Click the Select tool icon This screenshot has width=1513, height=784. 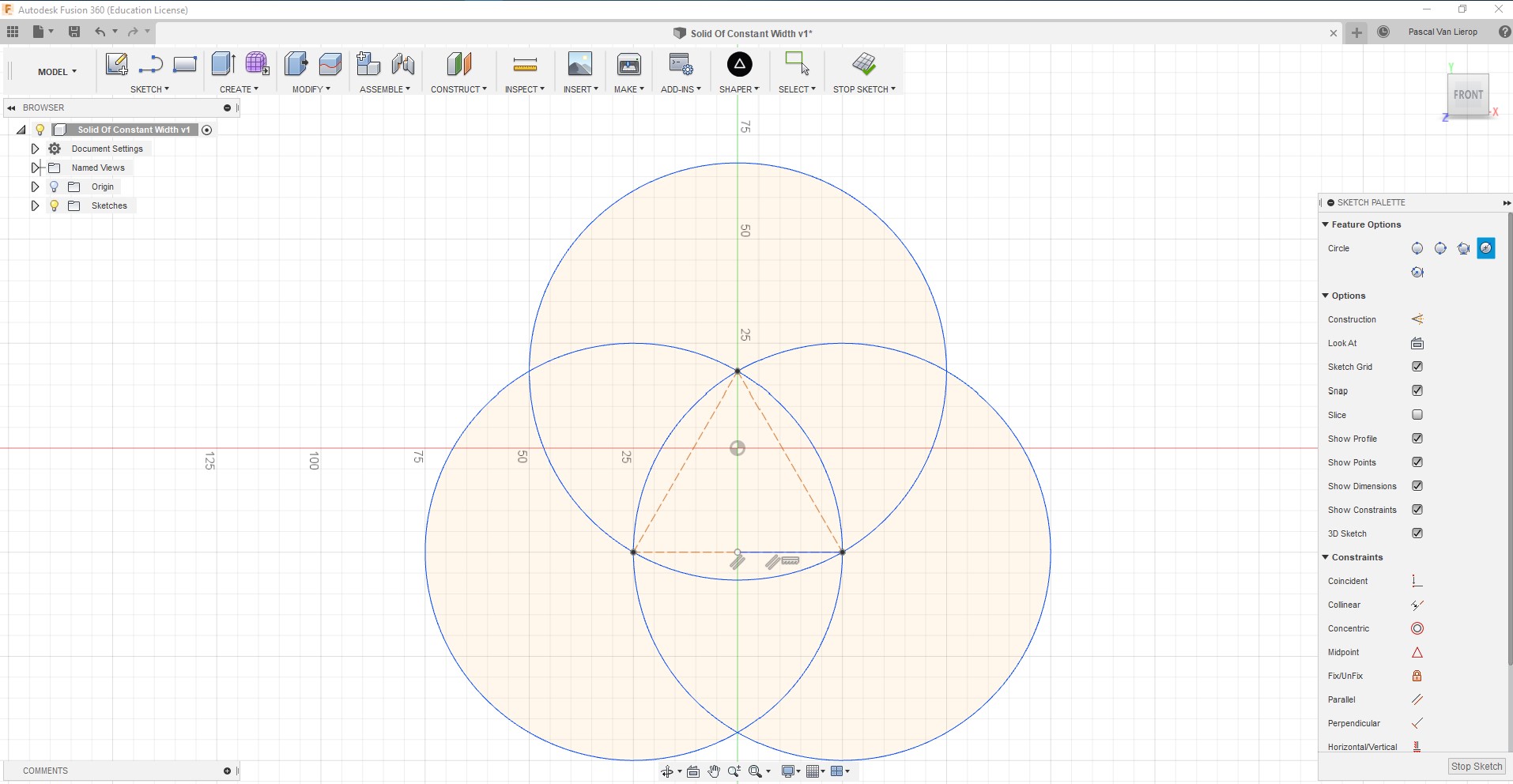pos(797,63)
